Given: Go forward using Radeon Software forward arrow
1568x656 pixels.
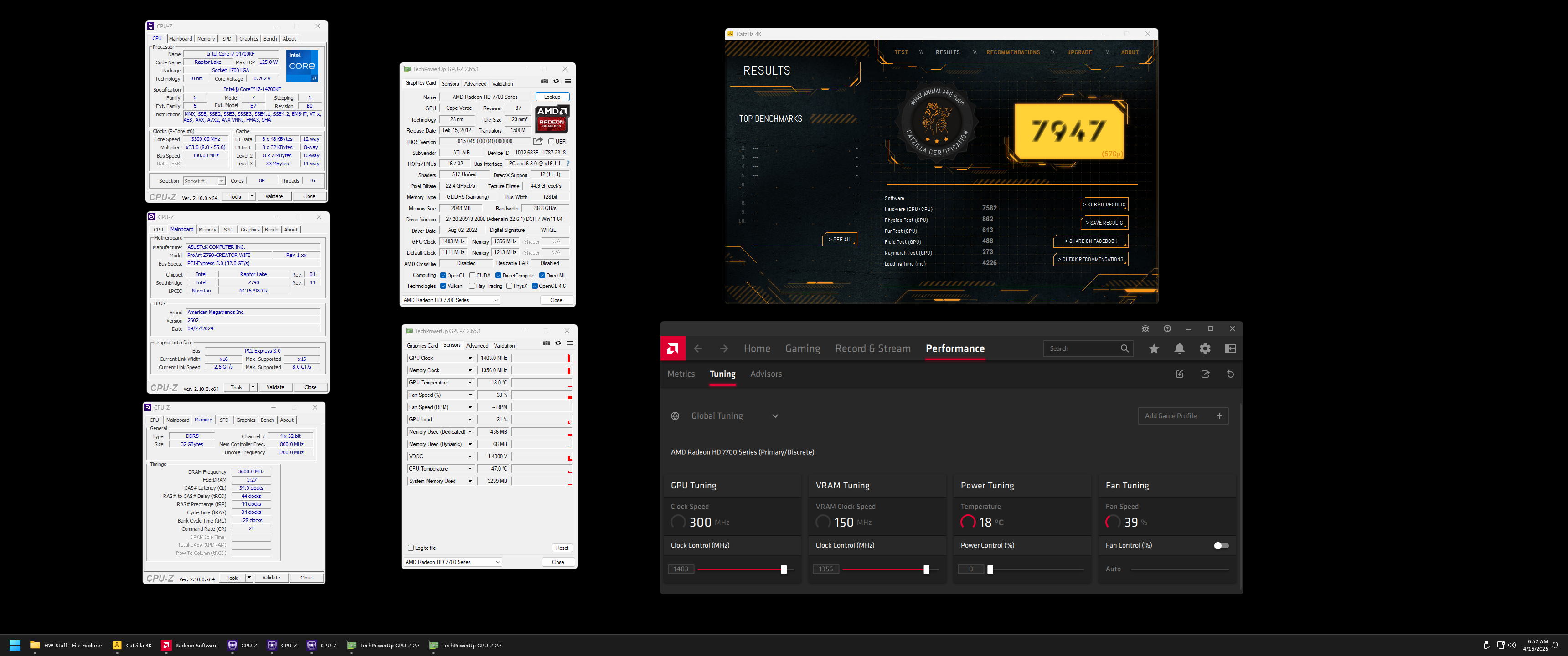Looking at the screenshot, I should pyautogui.click(x=724, y=348).
